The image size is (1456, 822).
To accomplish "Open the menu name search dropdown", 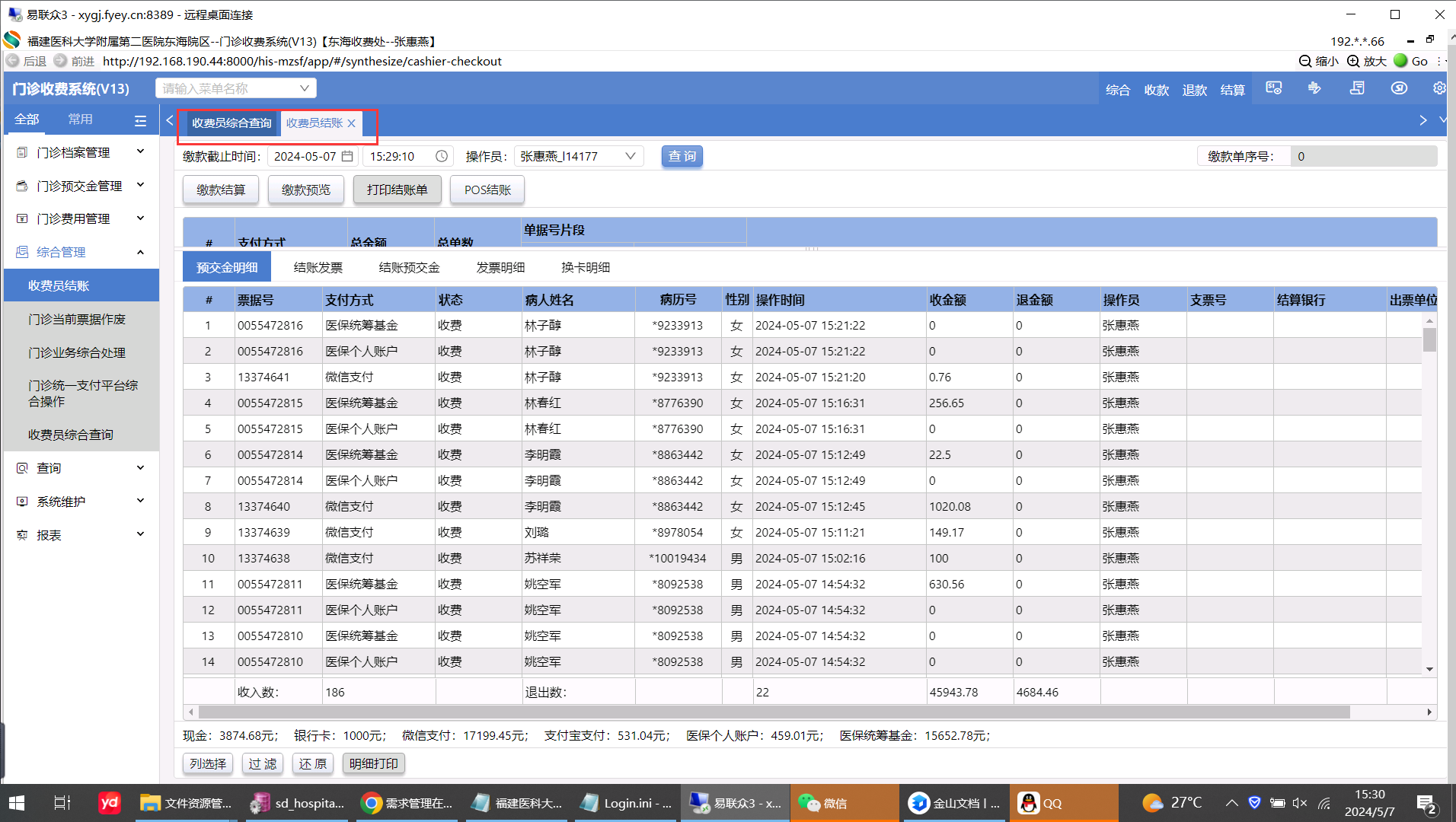I will [x=304, y=88].
